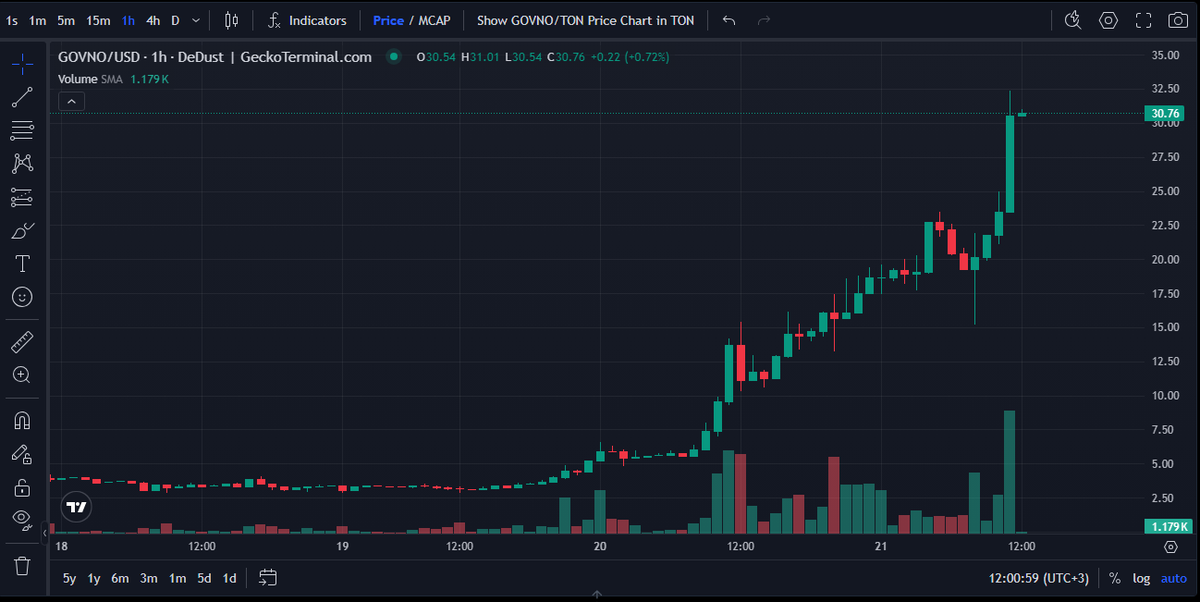Select the text annotation tool

pos(22,264)
